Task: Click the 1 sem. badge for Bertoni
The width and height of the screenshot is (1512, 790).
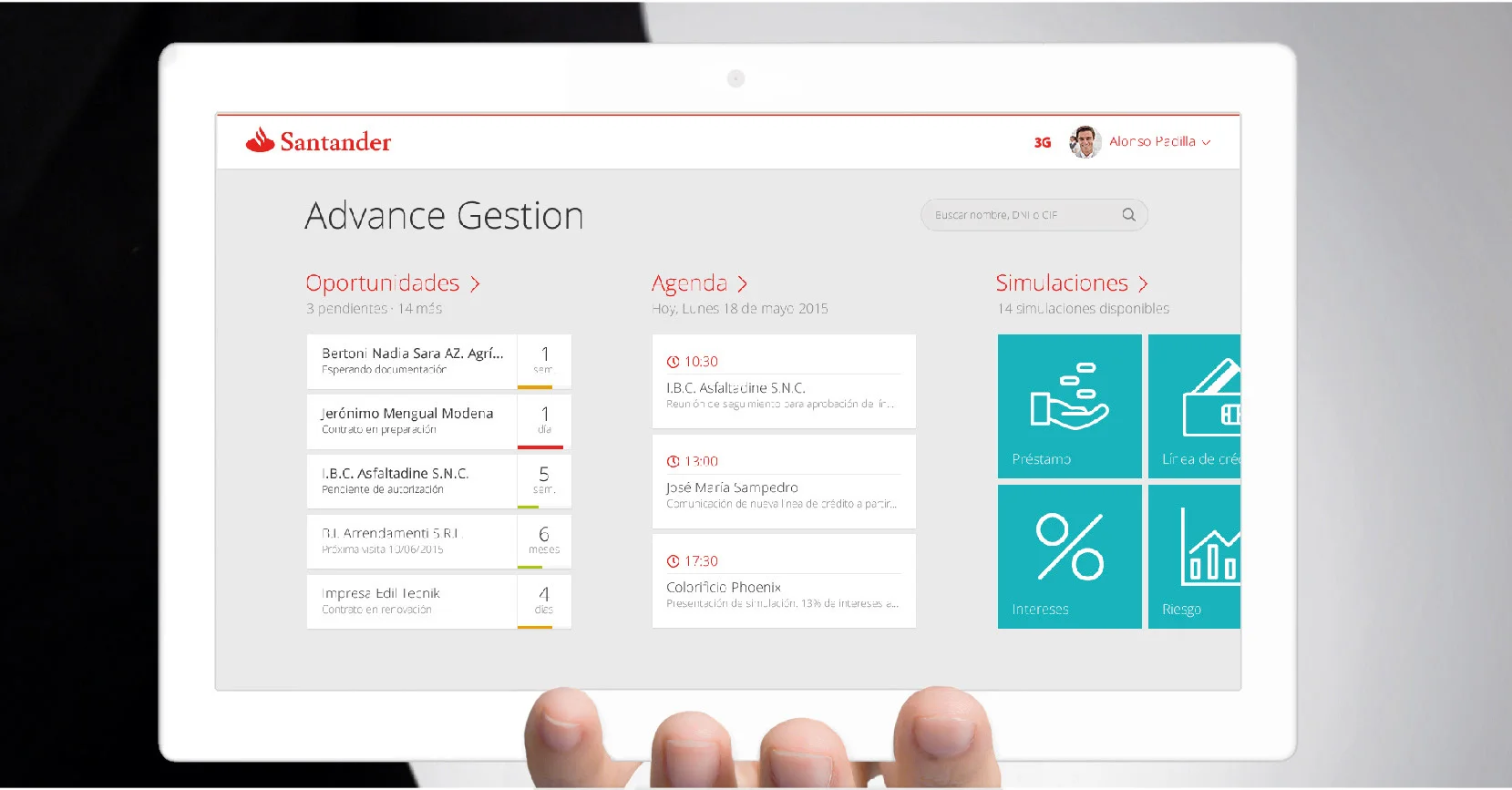Action: [544, 361]
